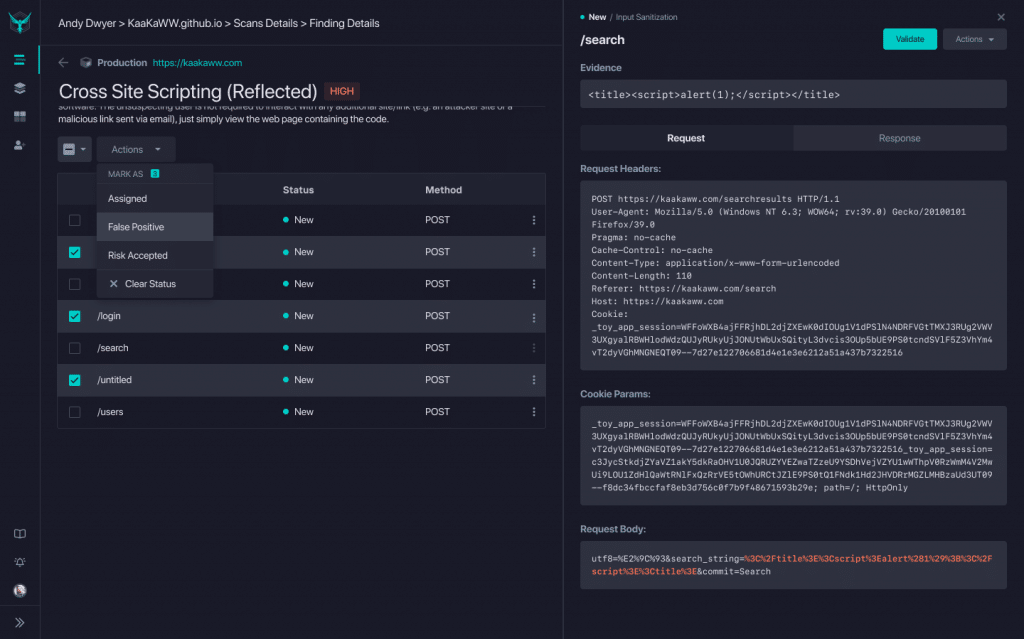This screenshot has width=1024, height=639.
Task: Open the notifications bell icon
Action: tap(20, 562)
